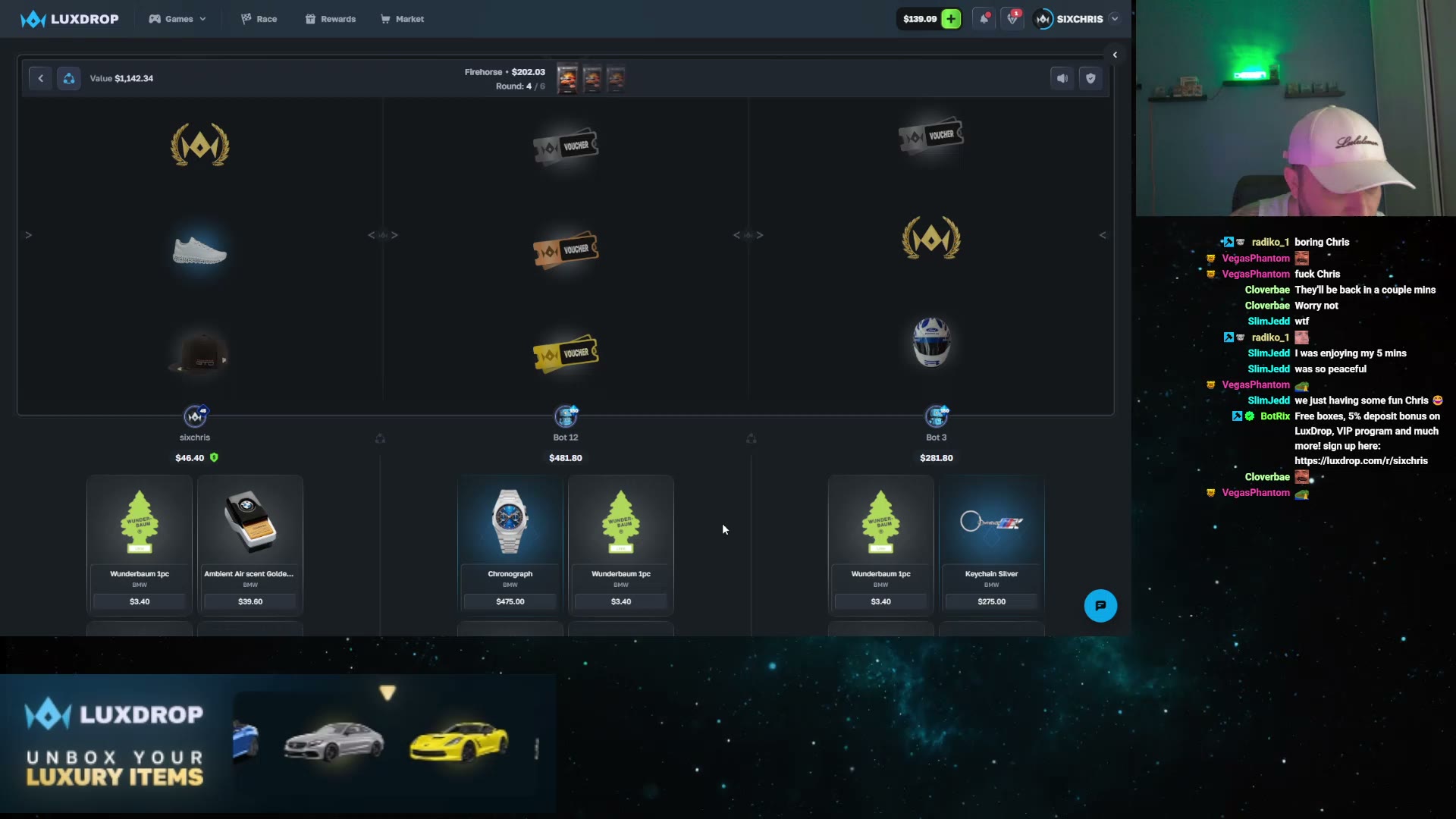Click the silver coupe in LuxDrop banner
The width and height of the screenshot is (1456, 819).
coord(334,741)
